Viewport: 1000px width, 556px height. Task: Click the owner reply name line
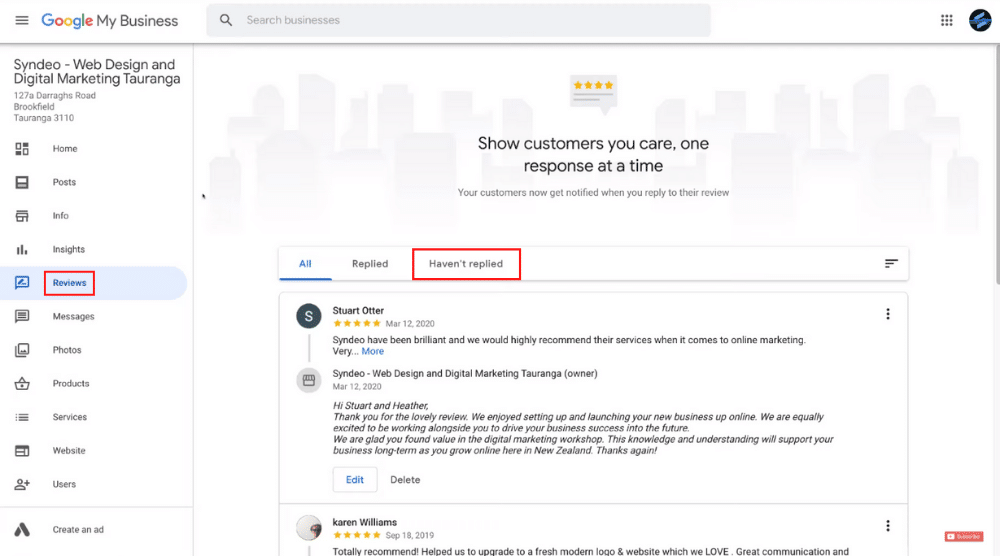(464, 374)
